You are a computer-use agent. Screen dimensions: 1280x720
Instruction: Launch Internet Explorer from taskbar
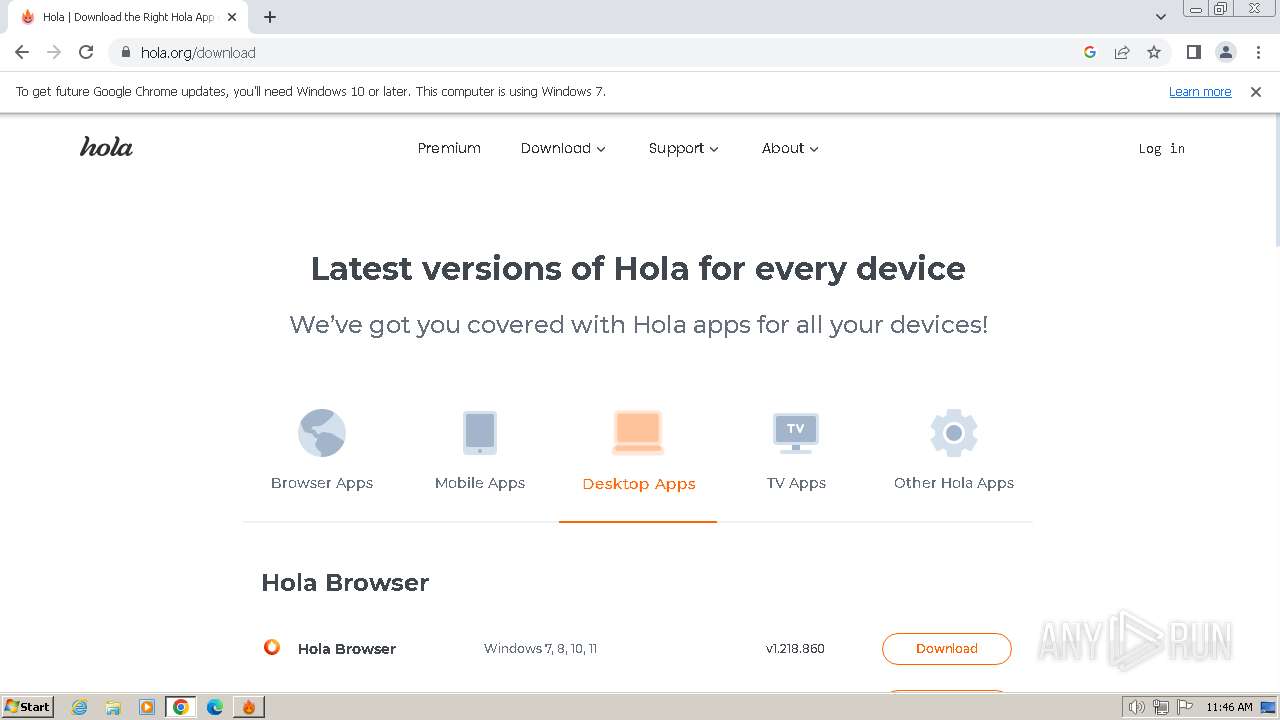[x=80, y=707]
